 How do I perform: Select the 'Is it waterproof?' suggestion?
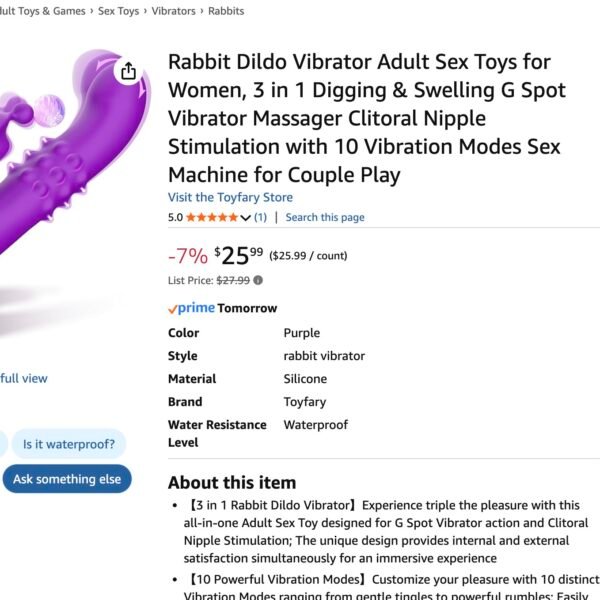click(69, 444)
